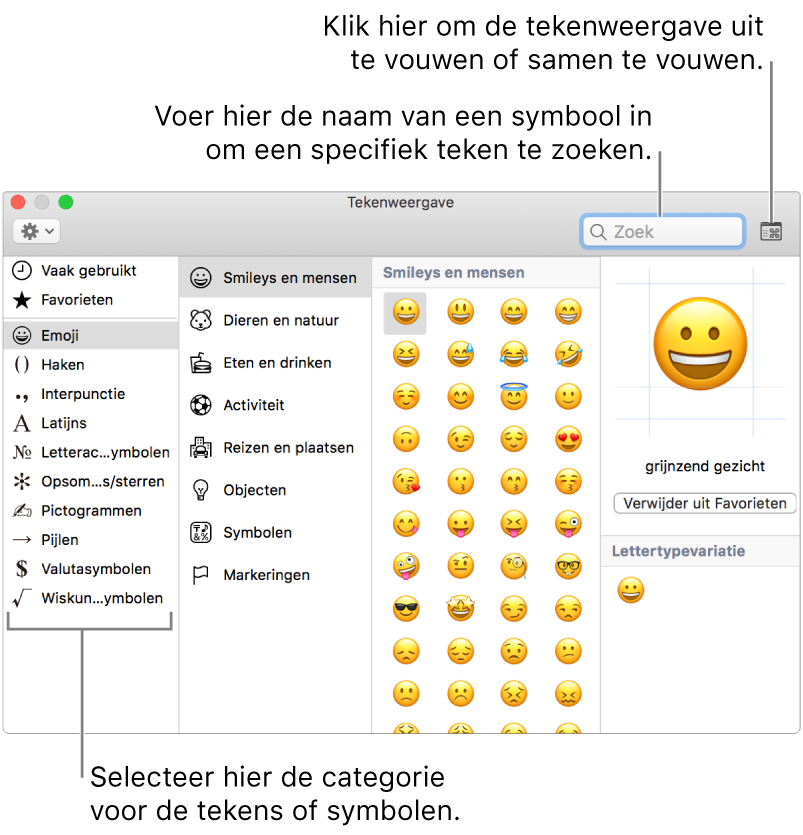Choose the upside-down face emoji

tap(406, 439)
